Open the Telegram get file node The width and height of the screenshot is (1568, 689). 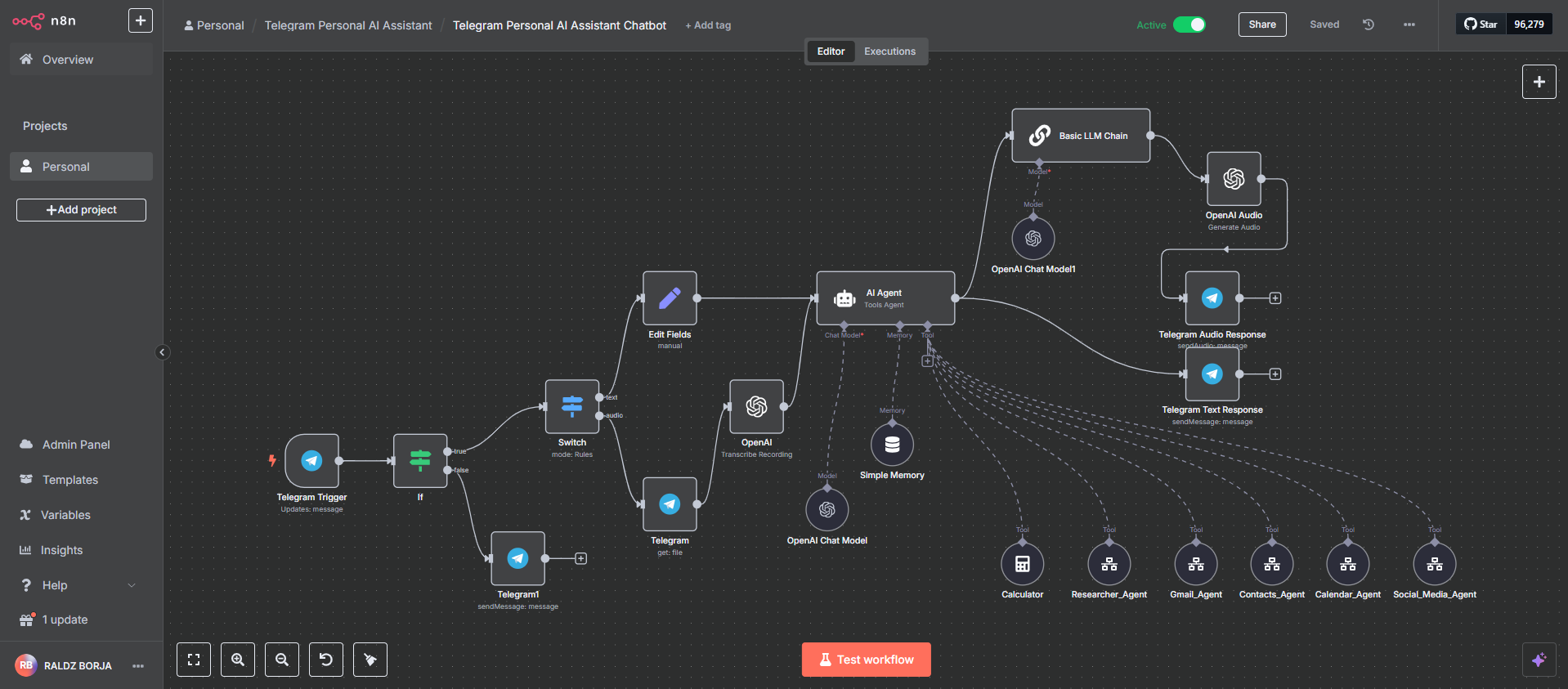point(670,504)
